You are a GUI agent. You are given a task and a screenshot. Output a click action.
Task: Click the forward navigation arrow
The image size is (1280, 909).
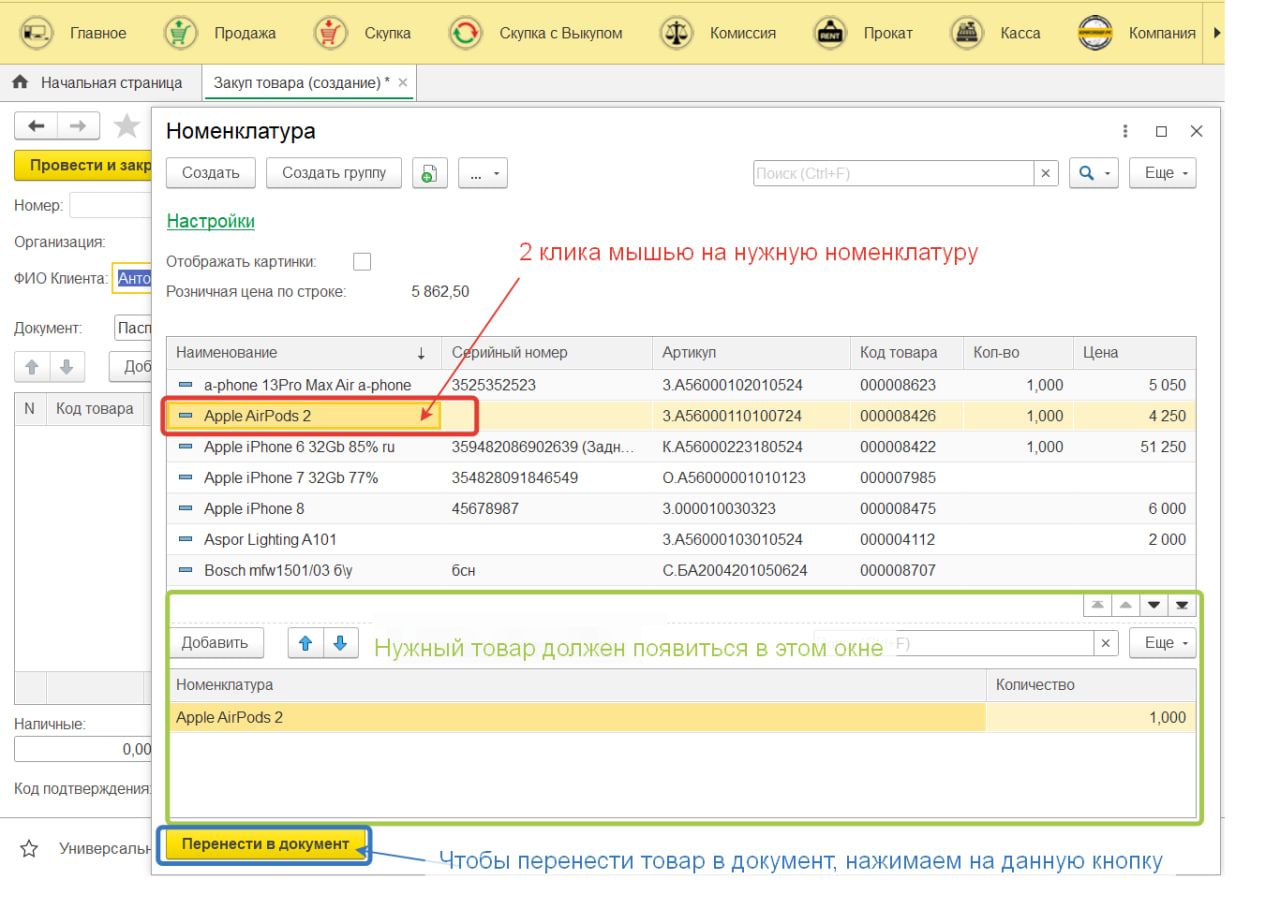(78, 126)
